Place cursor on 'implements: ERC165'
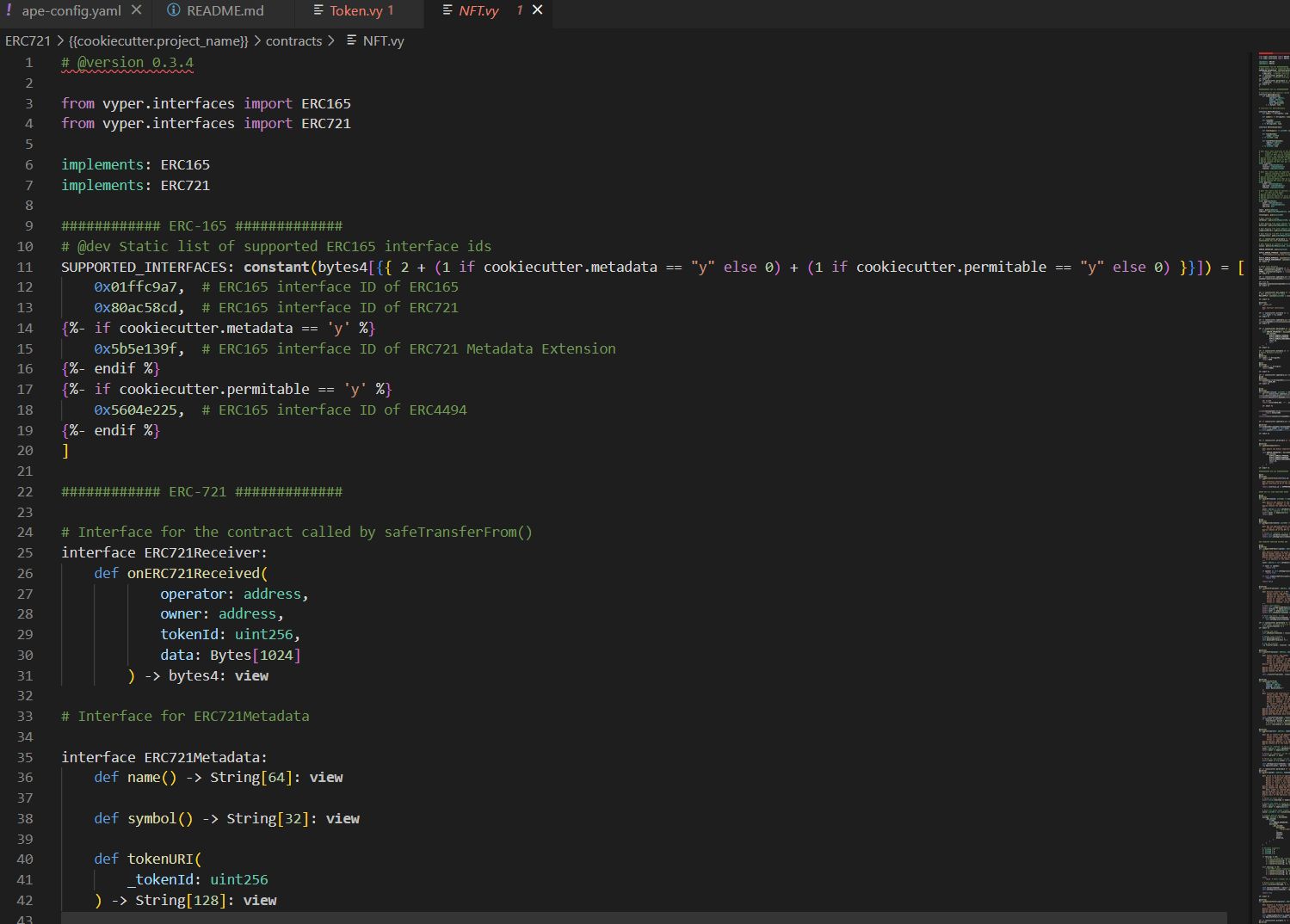Screen dimensions: 1290x924 click(x=135, y=164)
